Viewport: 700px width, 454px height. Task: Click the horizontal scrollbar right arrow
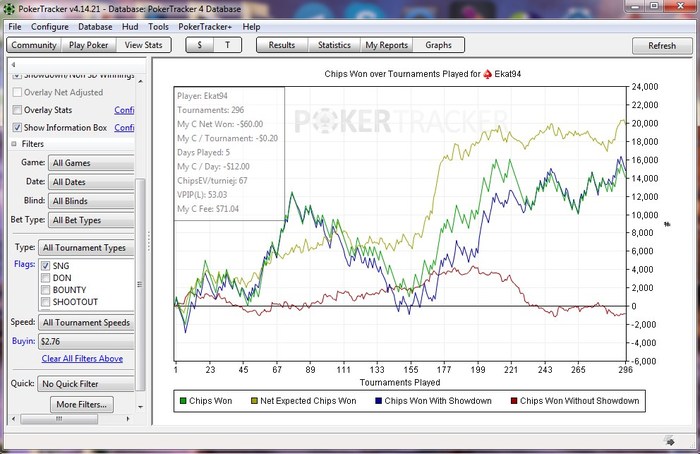[128, 419]
